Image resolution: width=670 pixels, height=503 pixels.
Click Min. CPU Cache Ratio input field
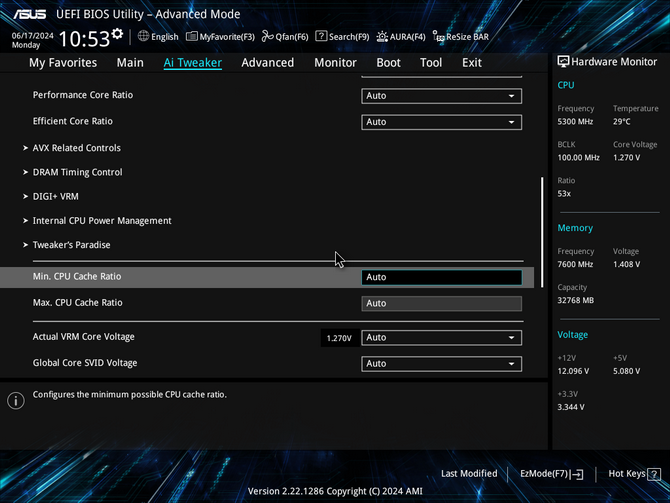coord(441,277)
